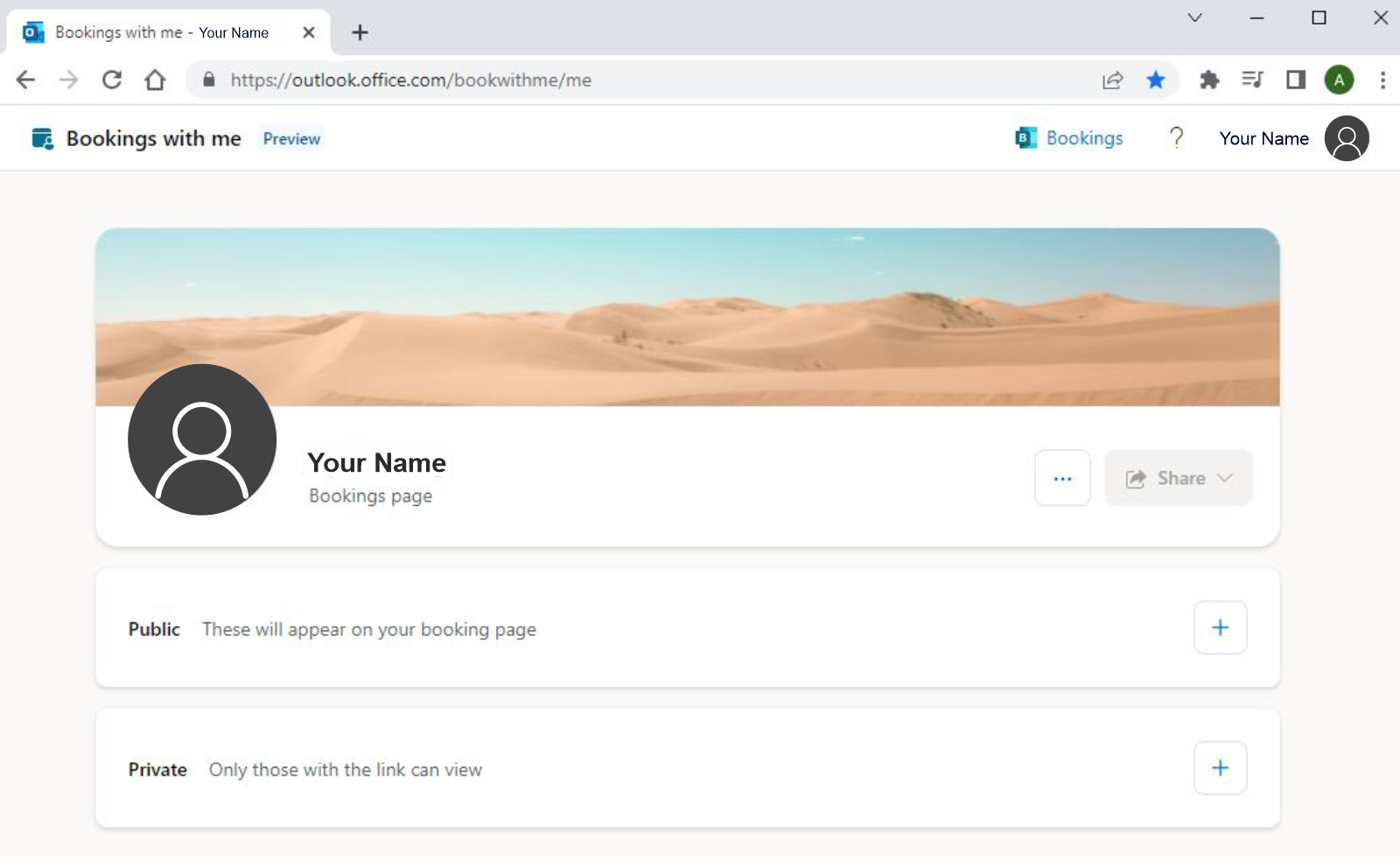Open the browser extensions puzzle icon
The height and width of the screenshot is (857, 1400).
(1209, 81)
